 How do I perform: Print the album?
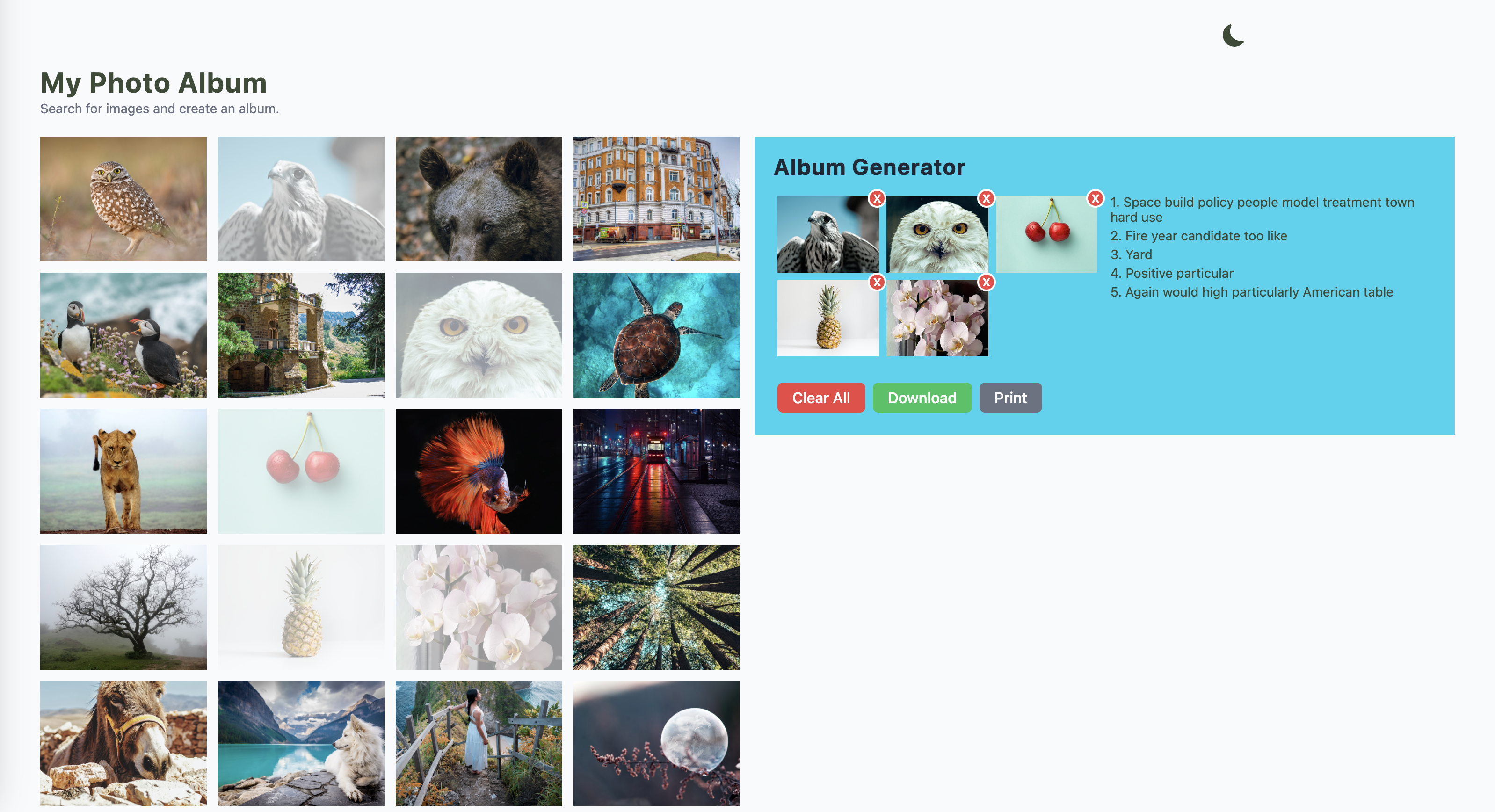1010,398
